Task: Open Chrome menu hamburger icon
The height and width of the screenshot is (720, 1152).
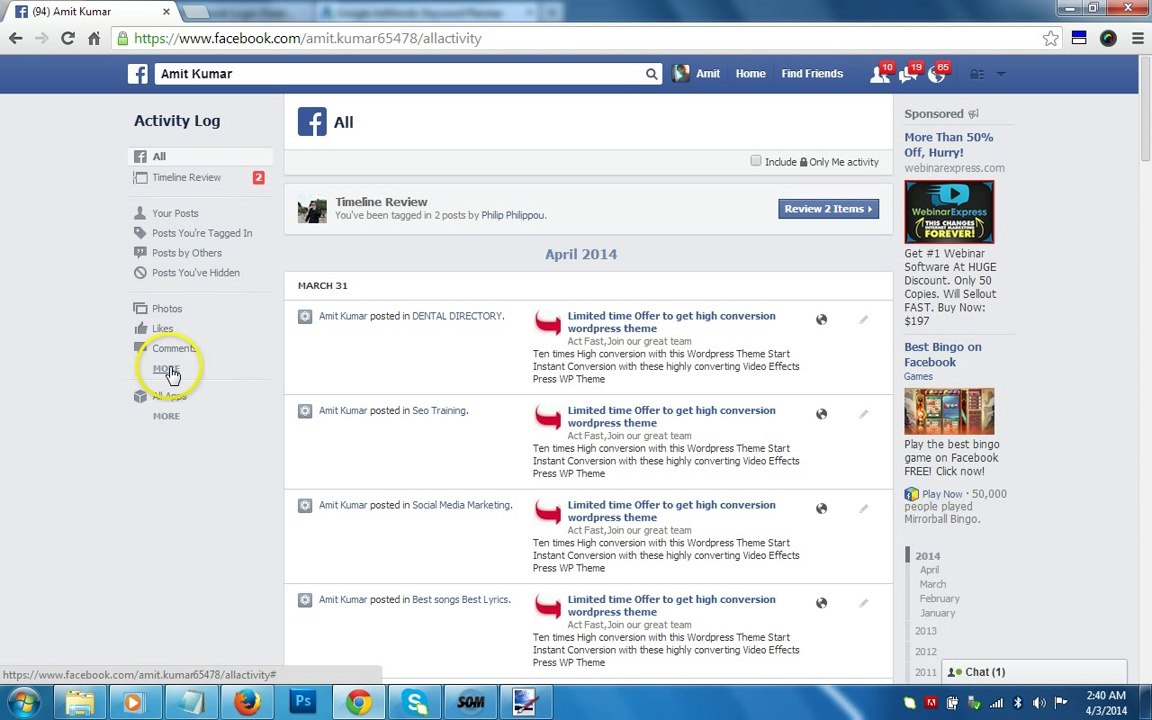Action: click(1137, 38)
